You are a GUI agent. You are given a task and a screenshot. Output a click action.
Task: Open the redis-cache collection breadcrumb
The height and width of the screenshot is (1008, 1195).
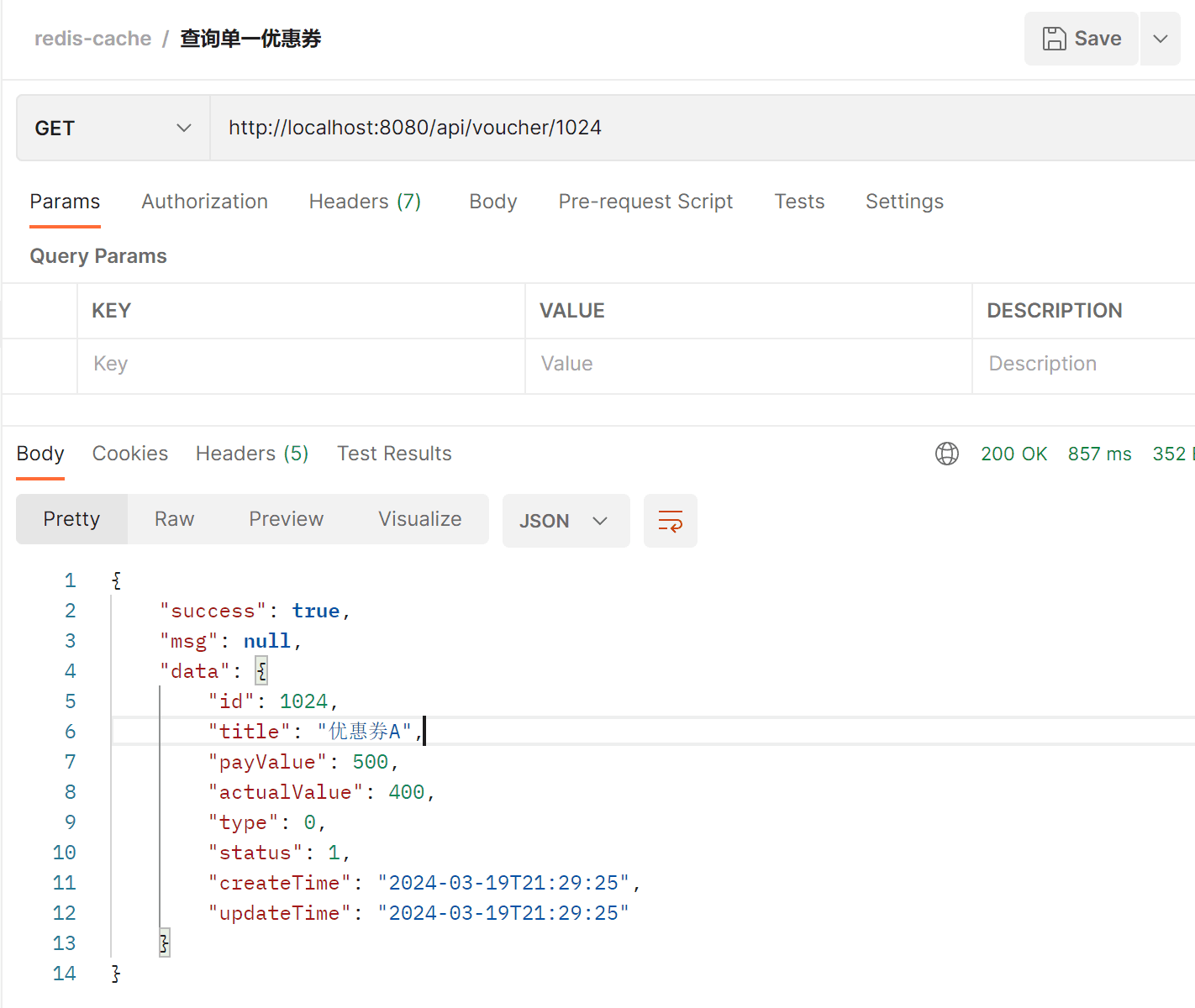coord(93,39)
